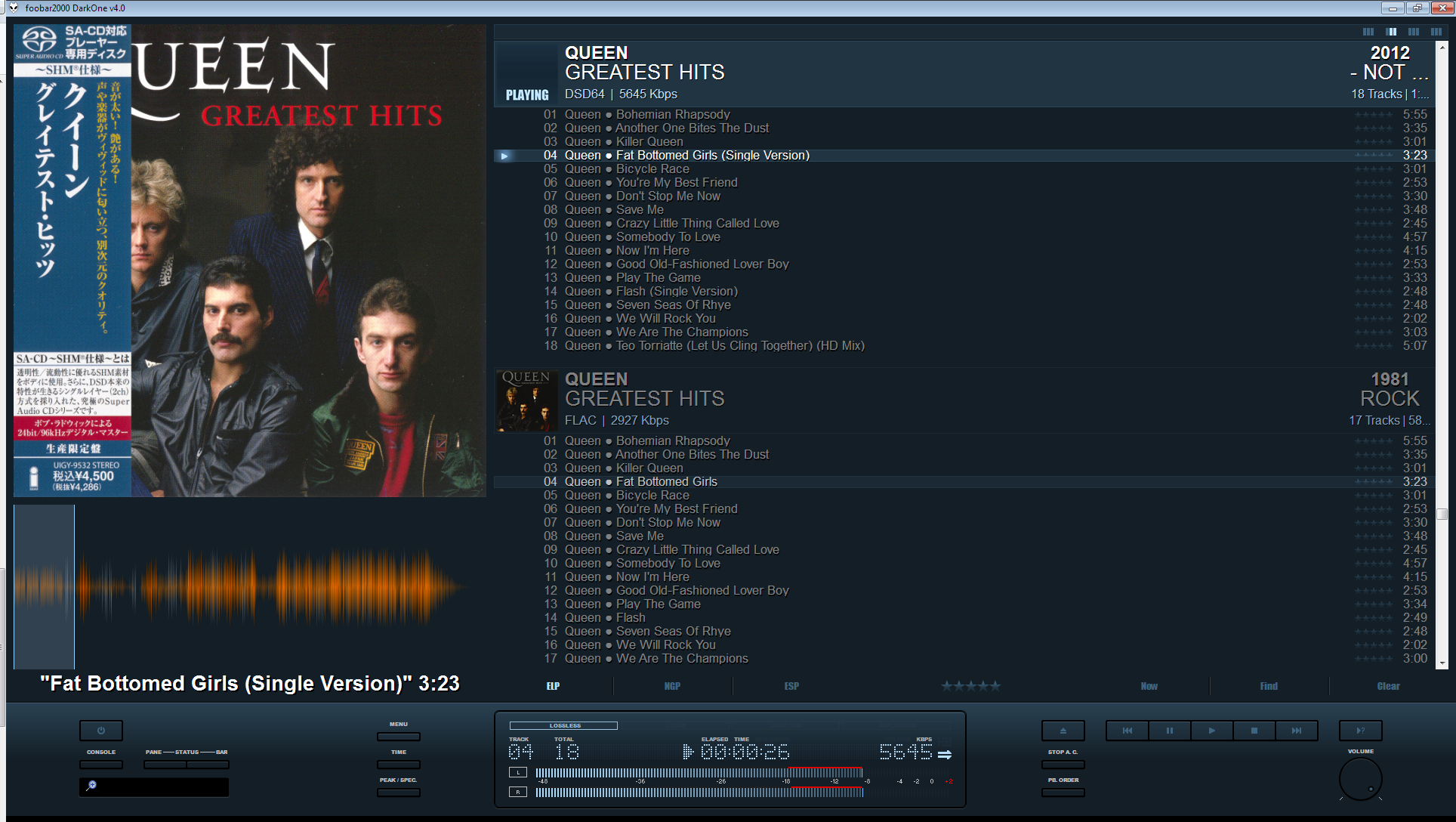Click the play button in the transport controls
The image size is (1456, 822).
click(x=1211, y=731)
